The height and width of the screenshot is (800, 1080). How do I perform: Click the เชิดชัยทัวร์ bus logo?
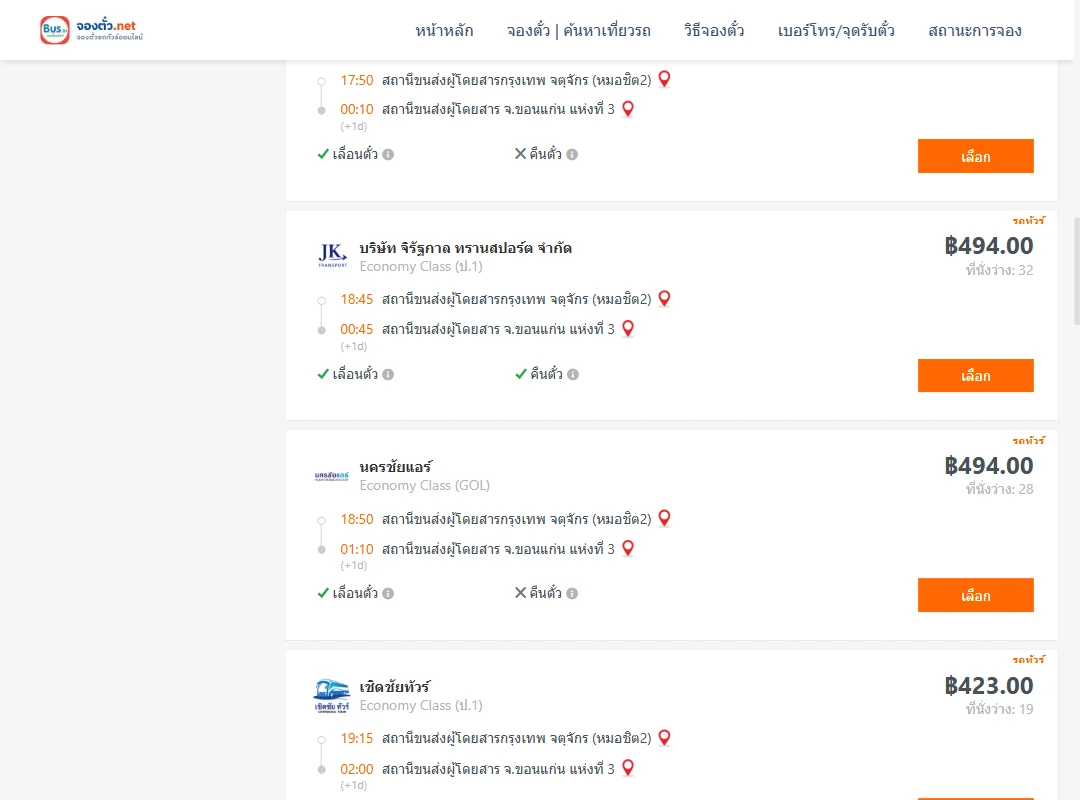(x=331, y=695)
